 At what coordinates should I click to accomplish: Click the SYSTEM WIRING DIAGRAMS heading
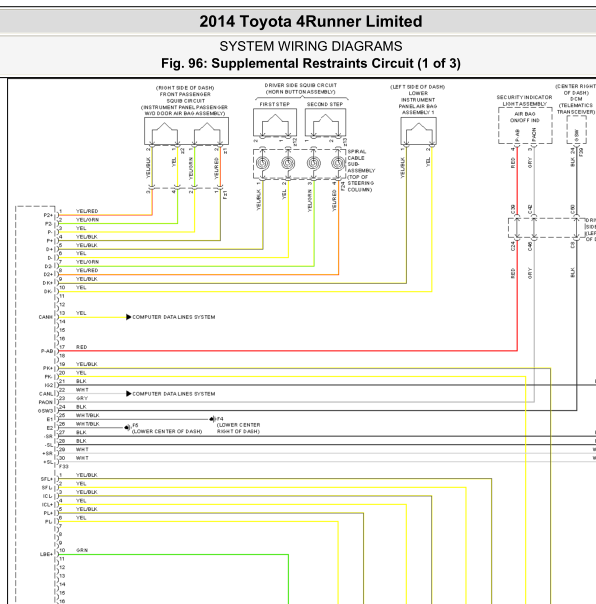coord(311,46)
